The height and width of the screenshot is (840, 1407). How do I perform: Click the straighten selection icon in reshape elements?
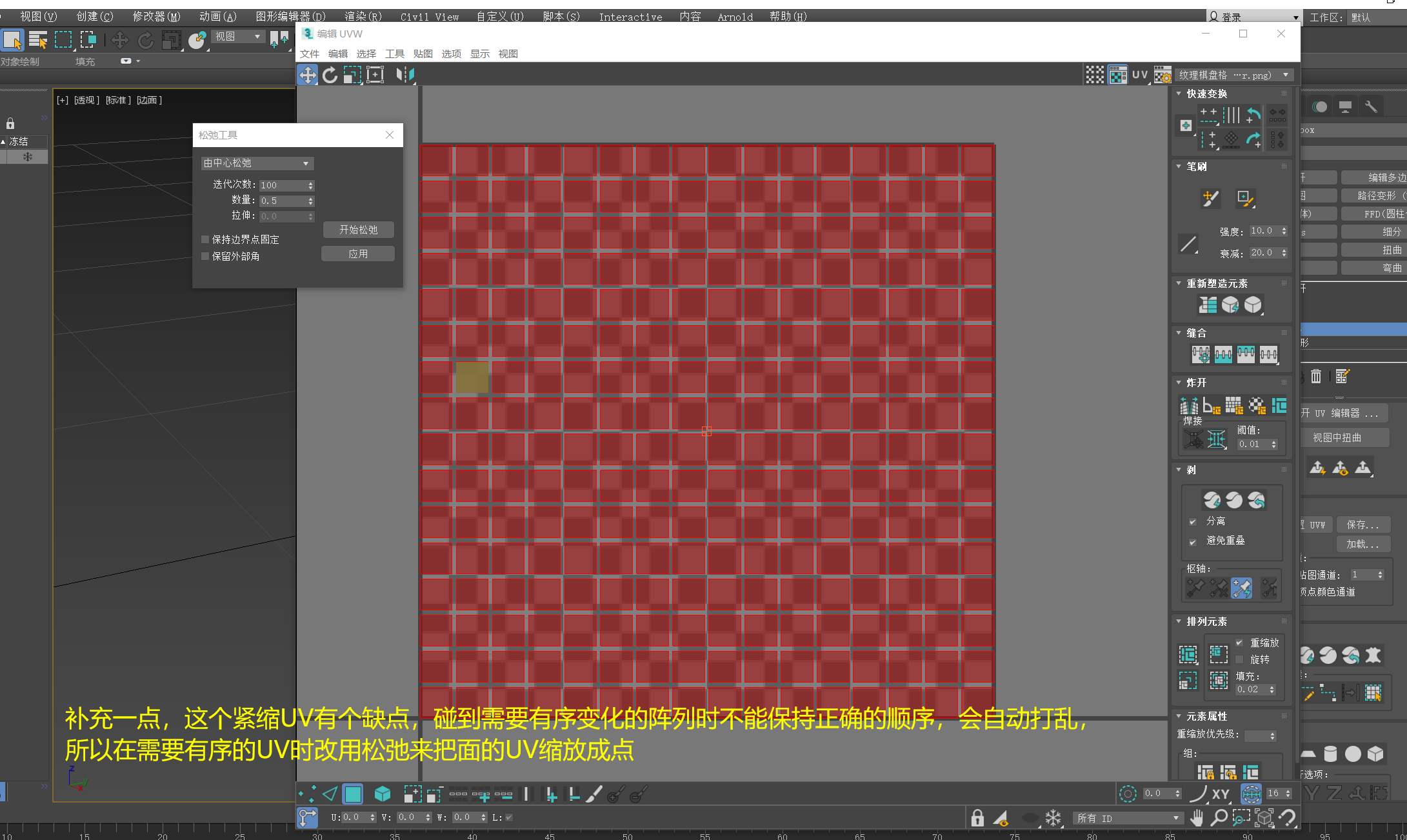[x=1207, y=305]
